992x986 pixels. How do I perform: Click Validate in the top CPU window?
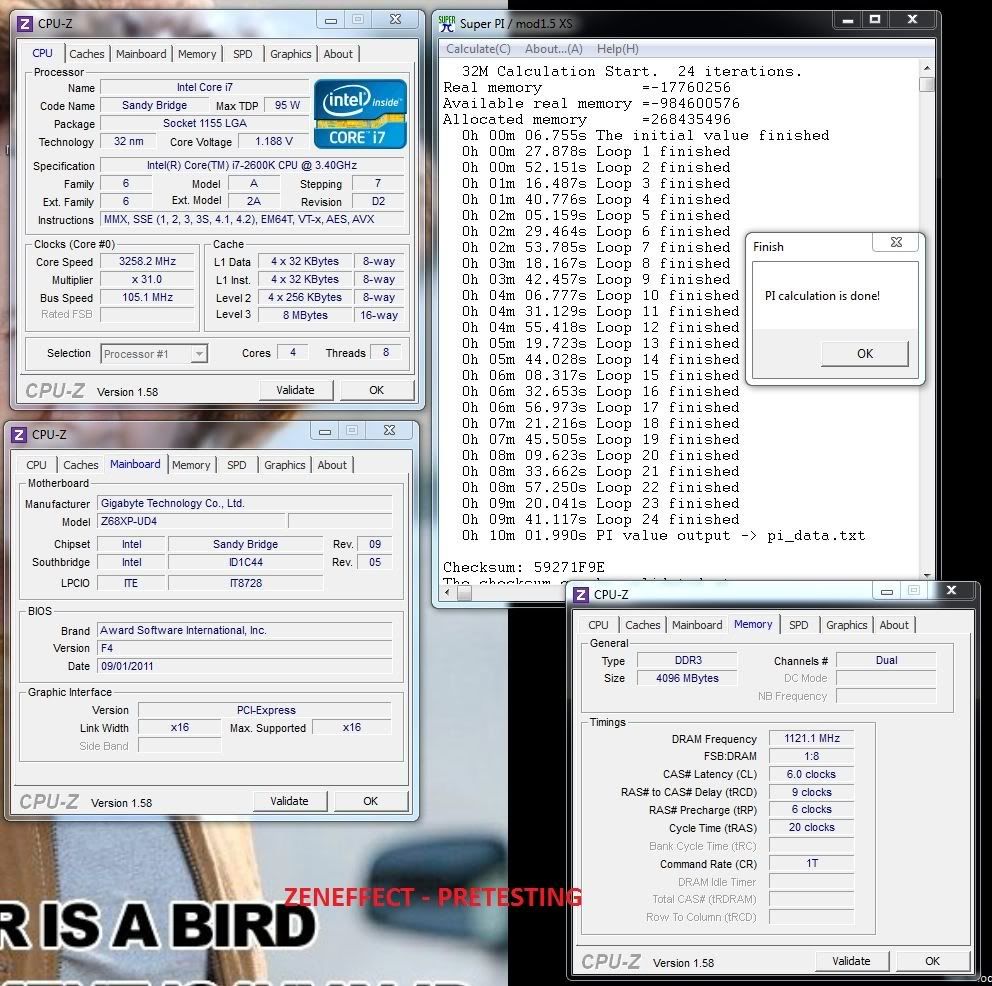pyautogui.click(x=295, y=391)
